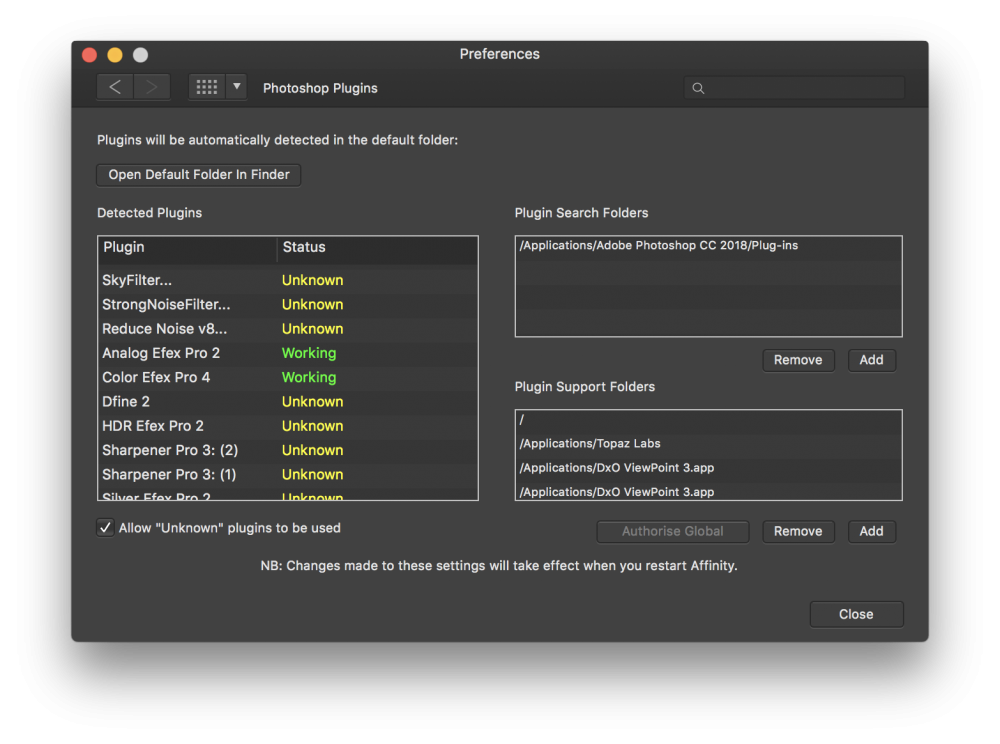Select the SkyFilter... plugin row
This screenshot has height=744, width=1000.
pos(288,281)
